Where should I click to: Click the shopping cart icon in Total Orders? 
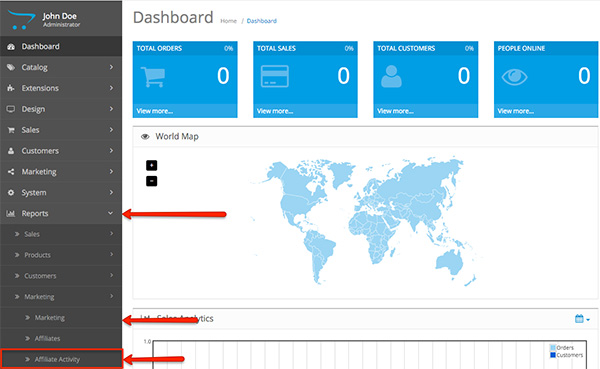pos(153,77)
